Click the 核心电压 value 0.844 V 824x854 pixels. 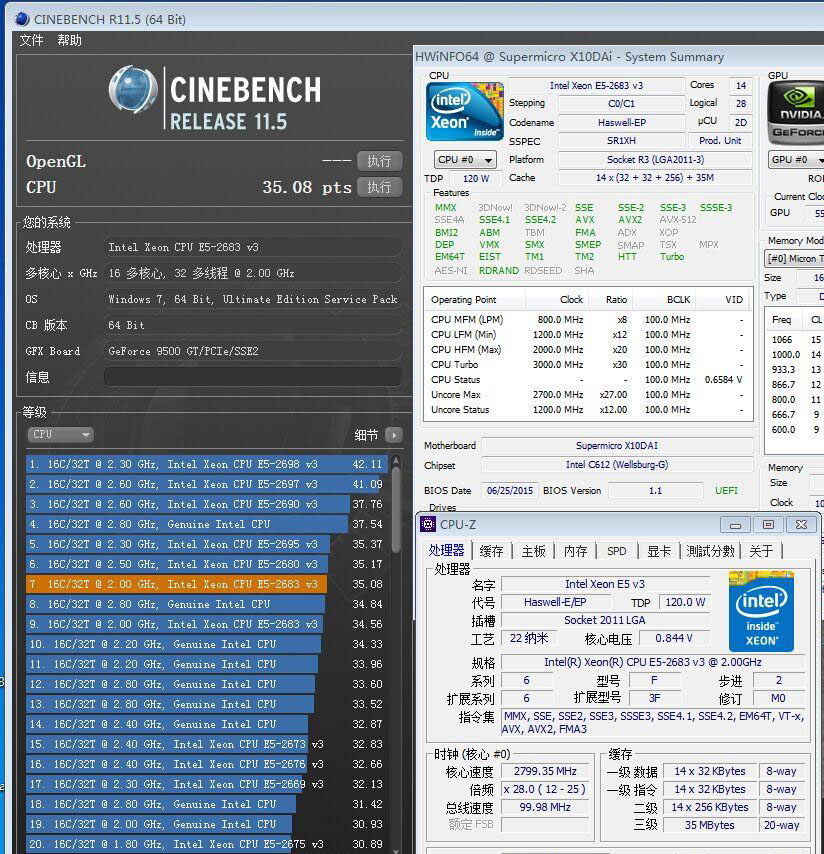pyautogui.click(x=674, y=638)
